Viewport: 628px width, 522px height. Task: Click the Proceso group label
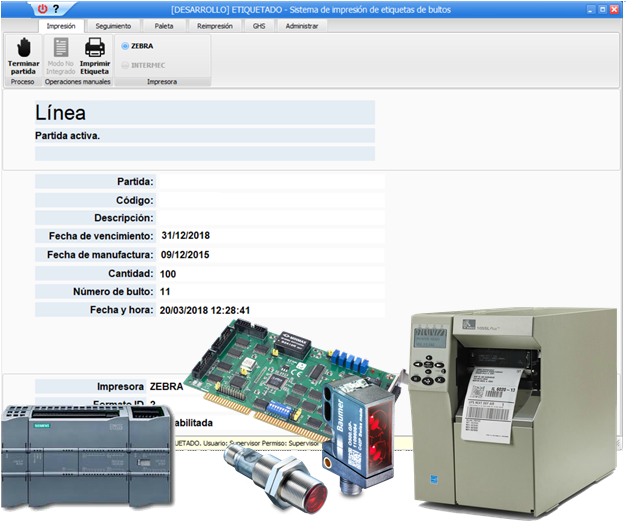(x=22, y=82)
